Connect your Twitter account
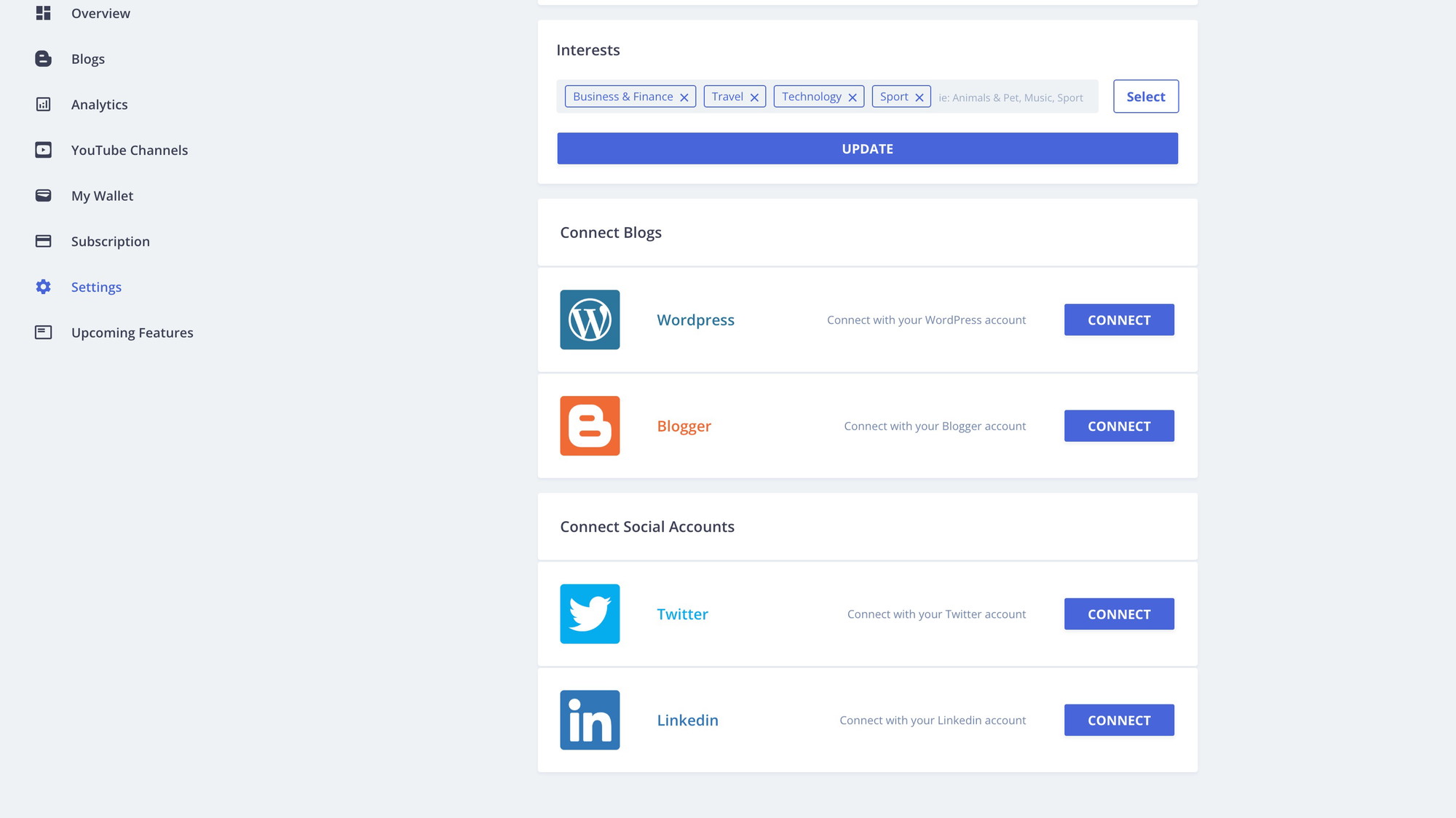 pyautogui.click(x=1119, y=613)
